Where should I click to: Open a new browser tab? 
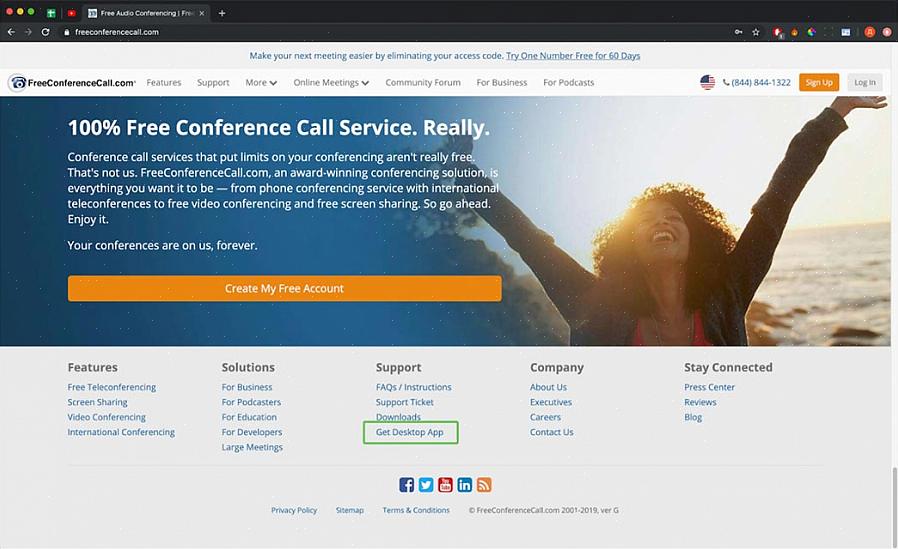tap(222, 13)
